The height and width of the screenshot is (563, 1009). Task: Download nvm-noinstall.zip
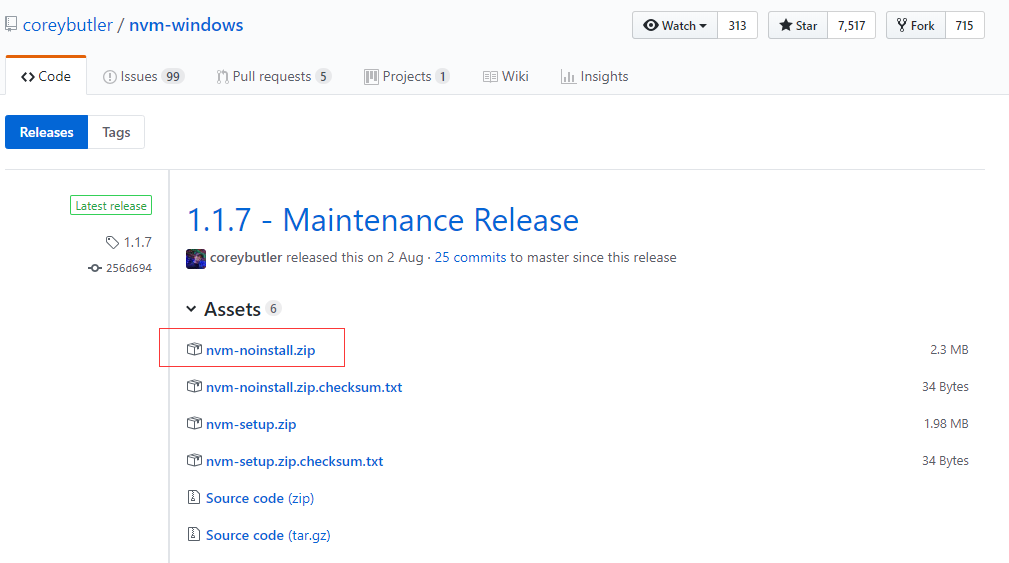tap(261, 350)
